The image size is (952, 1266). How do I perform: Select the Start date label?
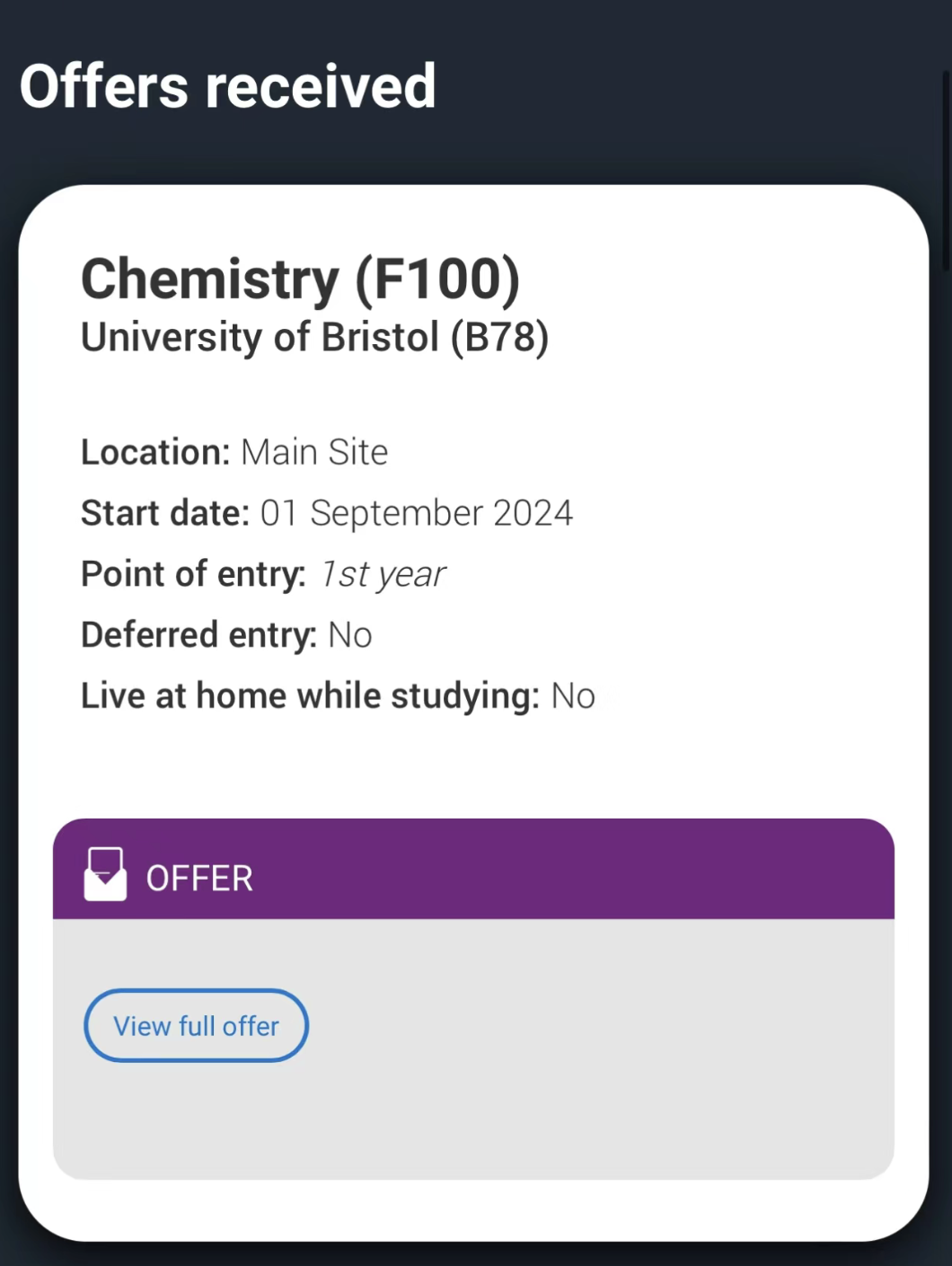tap(165, 513)
